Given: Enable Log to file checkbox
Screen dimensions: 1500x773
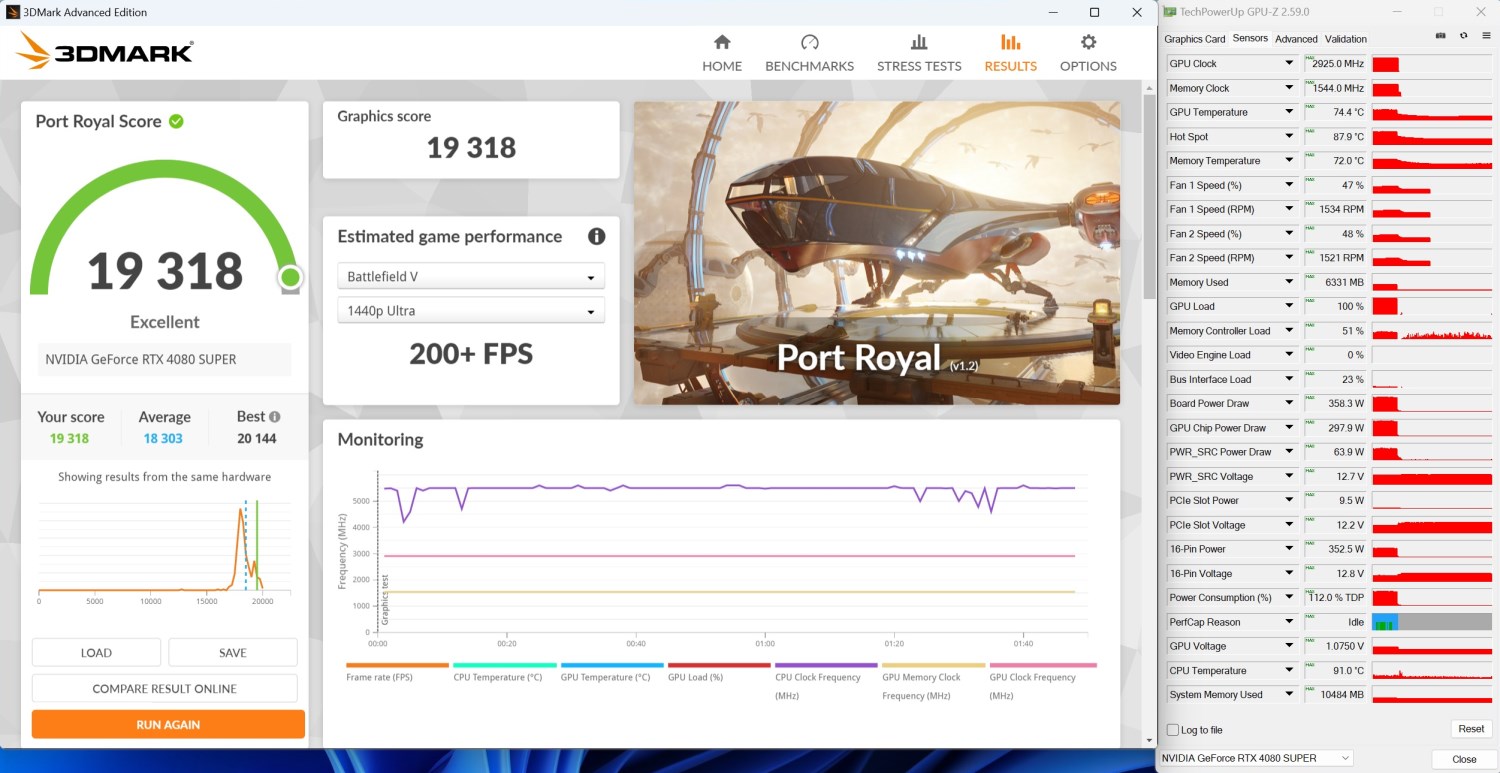Looking at the screenshot, I should click(1174, 730).
